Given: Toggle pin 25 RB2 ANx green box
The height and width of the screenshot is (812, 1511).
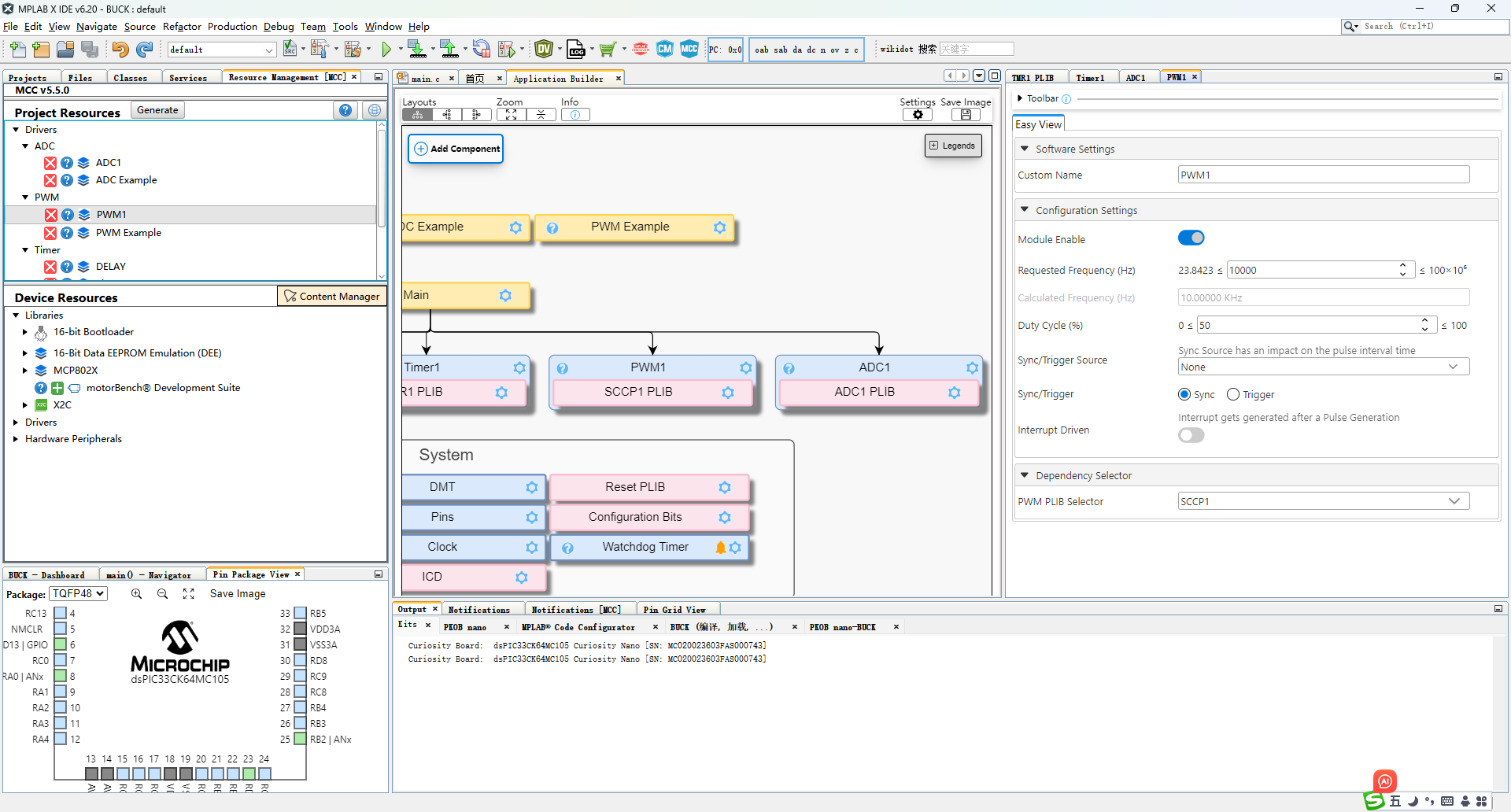Looking at the screenshot, I should click(300, 739).
